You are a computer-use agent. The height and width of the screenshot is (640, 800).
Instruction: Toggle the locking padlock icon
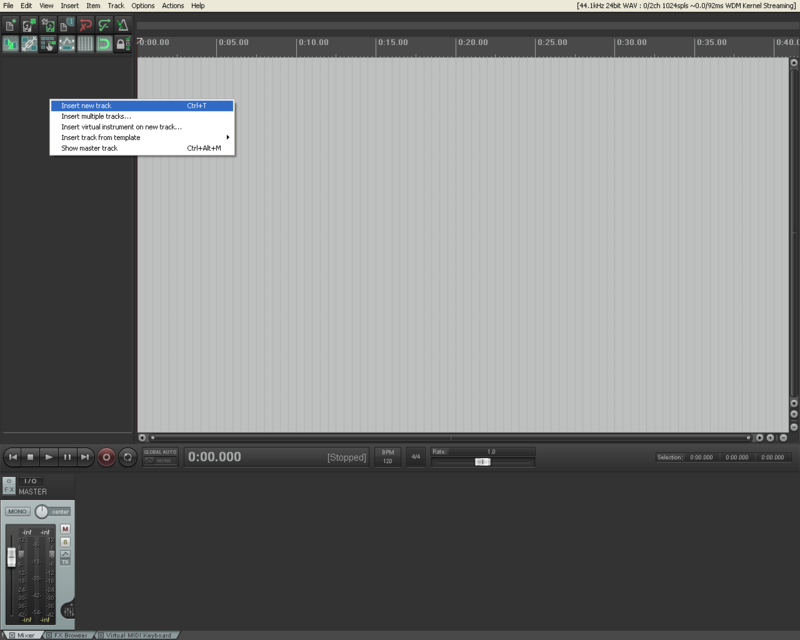[x=122, y=44]
